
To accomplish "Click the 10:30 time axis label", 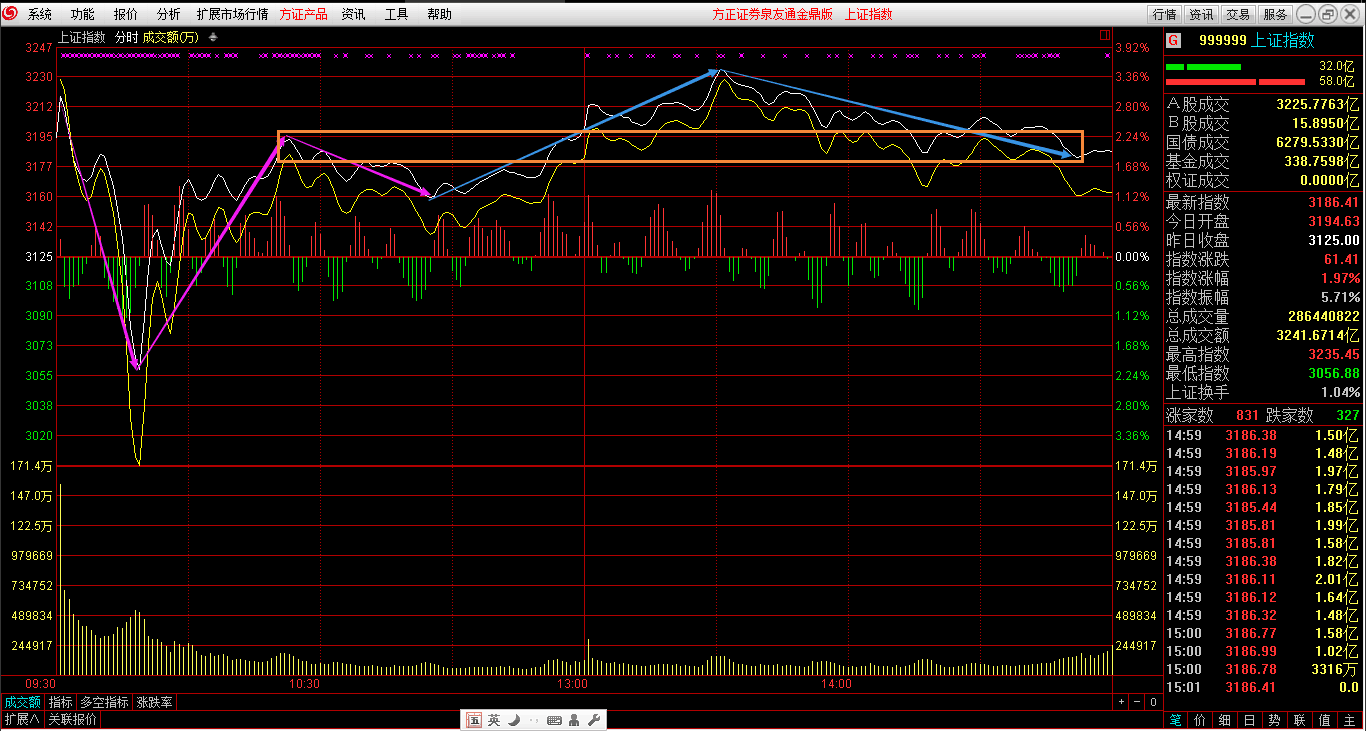I will coord(305,684).
